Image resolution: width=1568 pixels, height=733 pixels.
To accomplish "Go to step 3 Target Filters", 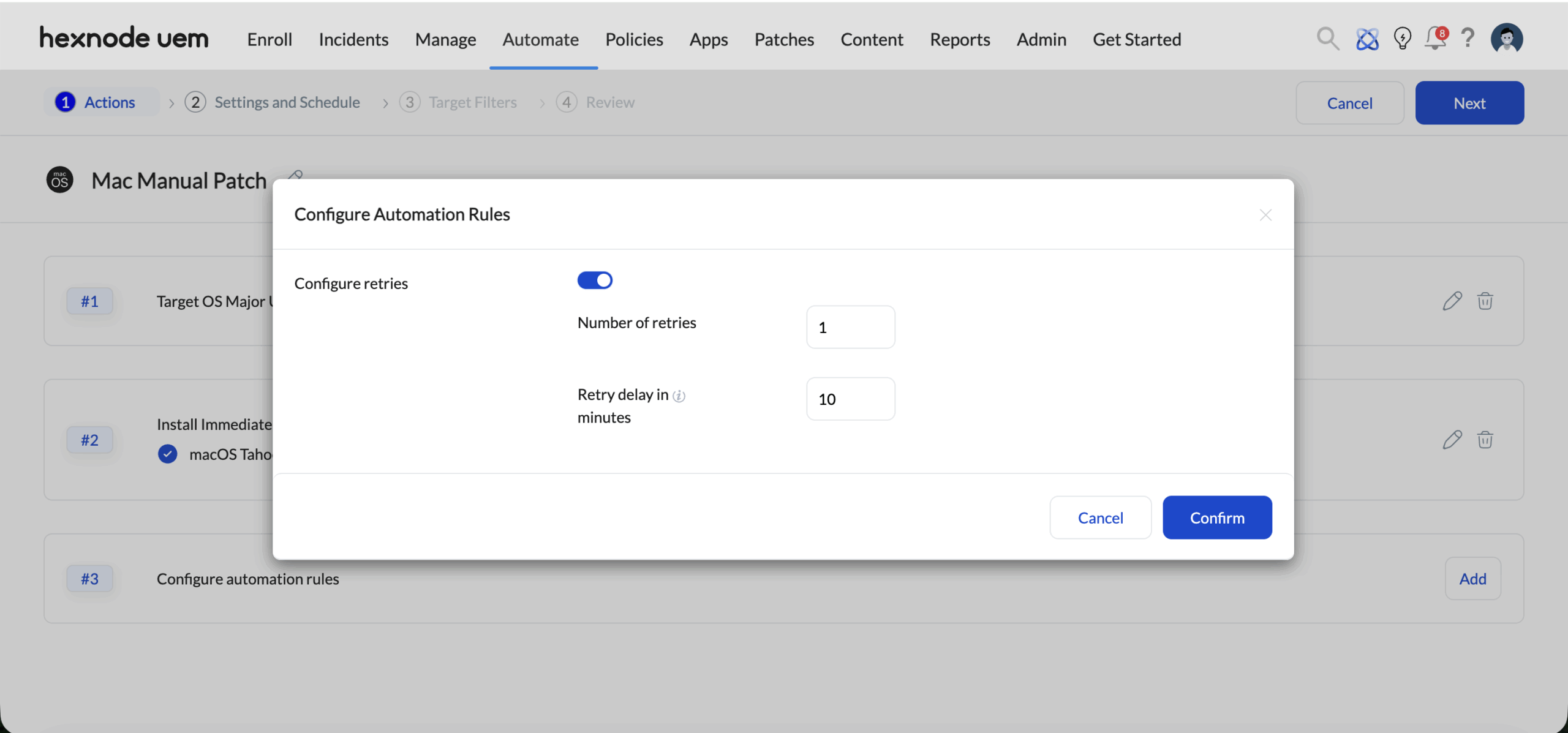I will point(458,102).
